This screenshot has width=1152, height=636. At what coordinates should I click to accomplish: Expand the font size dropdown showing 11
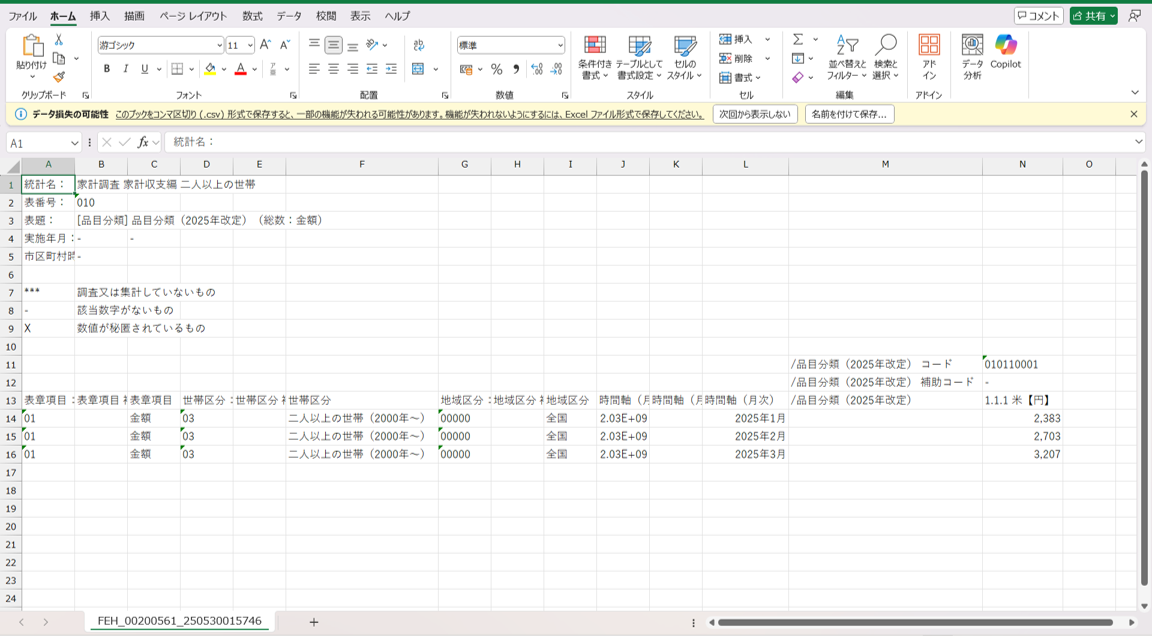250,46
